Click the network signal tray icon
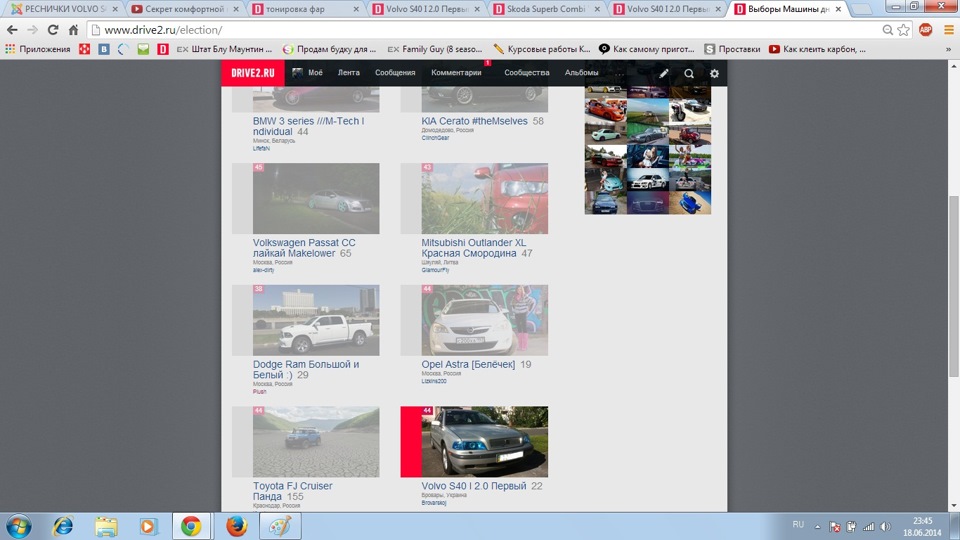The image size is (960, 540). click(869, 527)
